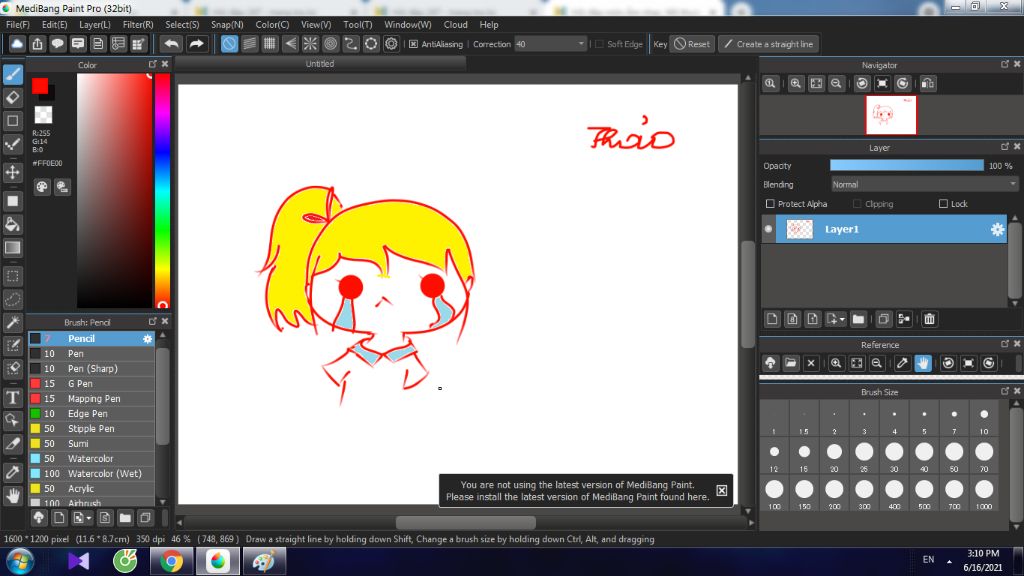
Task: Click the Reset button
Action: coord(692,44)
